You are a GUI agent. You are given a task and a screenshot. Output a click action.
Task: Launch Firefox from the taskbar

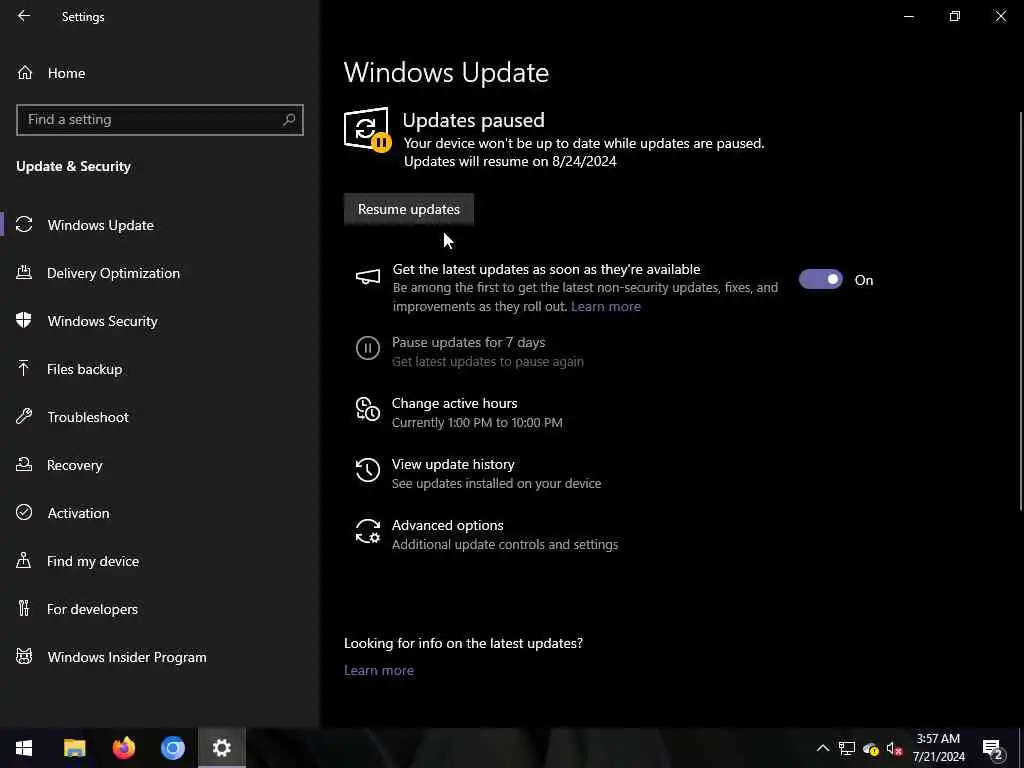123,748
